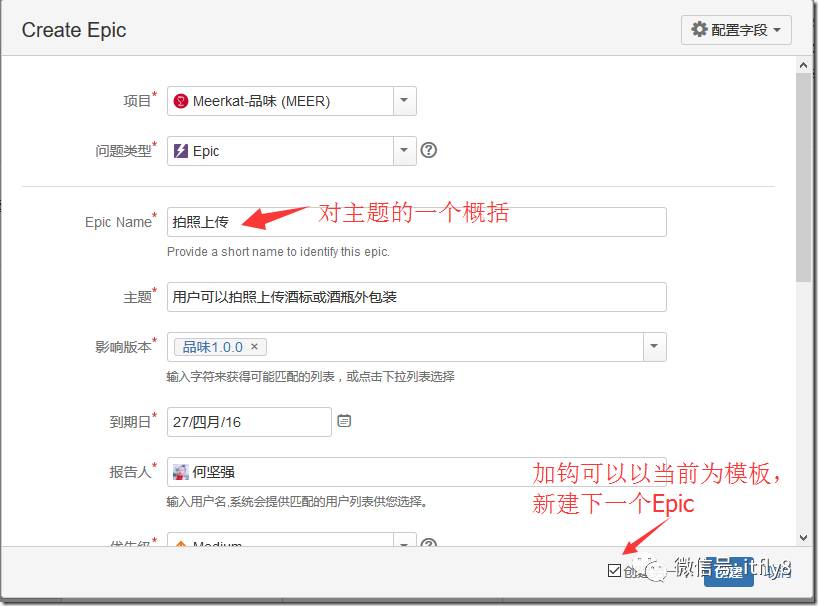The image size is (818, 606).
Task: Focus the Epic Name input field
Action: 416,222
